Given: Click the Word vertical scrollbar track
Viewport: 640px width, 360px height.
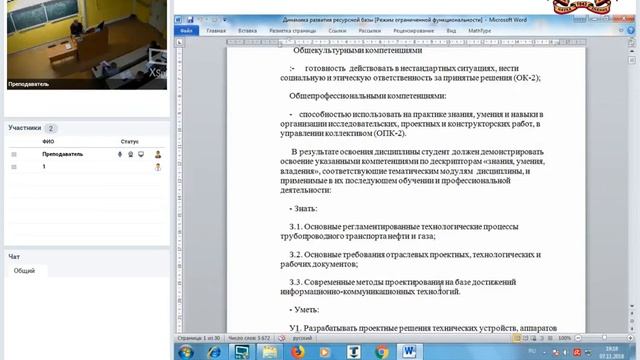Looking at the screenshot, I should [x=631, y=180].
